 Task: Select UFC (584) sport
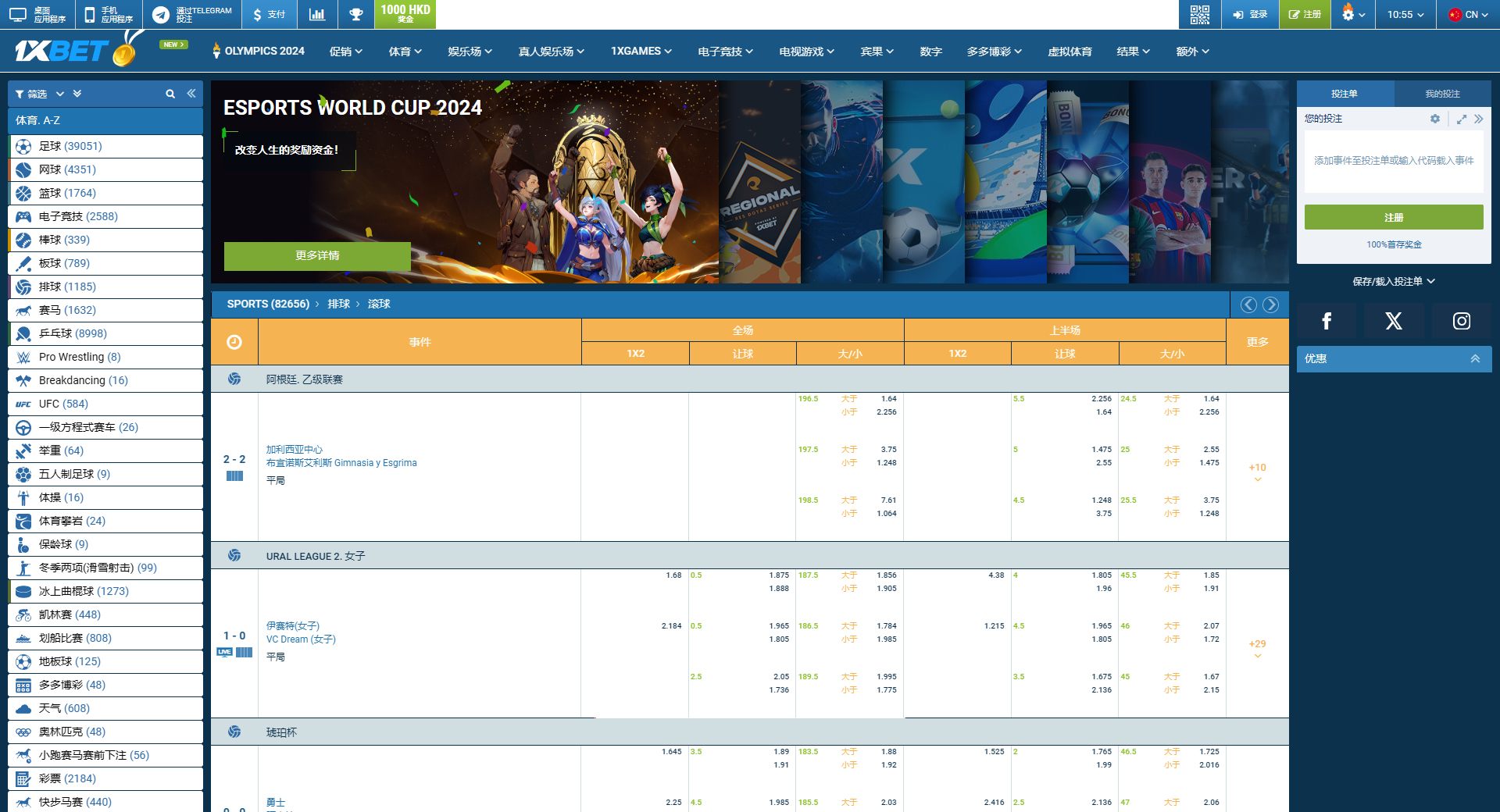coord(105,404)
